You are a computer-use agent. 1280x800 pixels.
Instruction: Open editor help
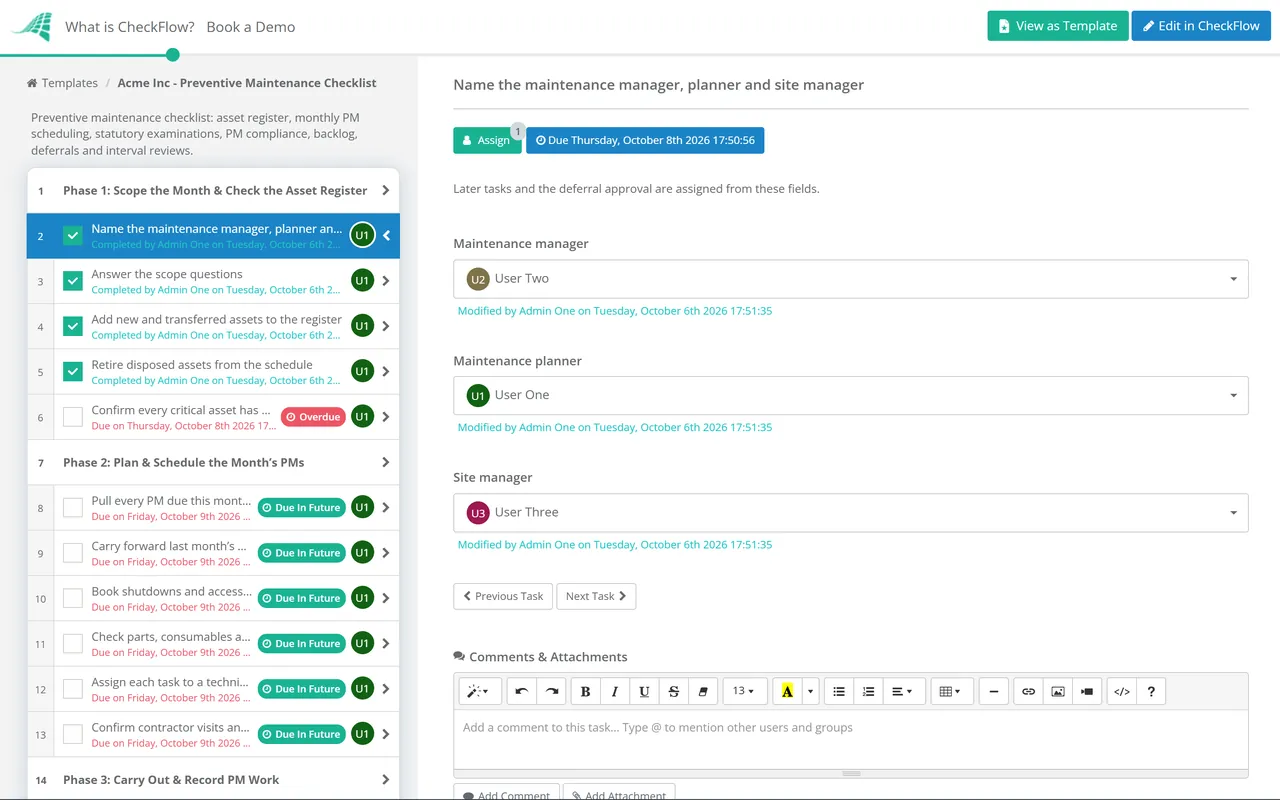[x=1151, y=691]
